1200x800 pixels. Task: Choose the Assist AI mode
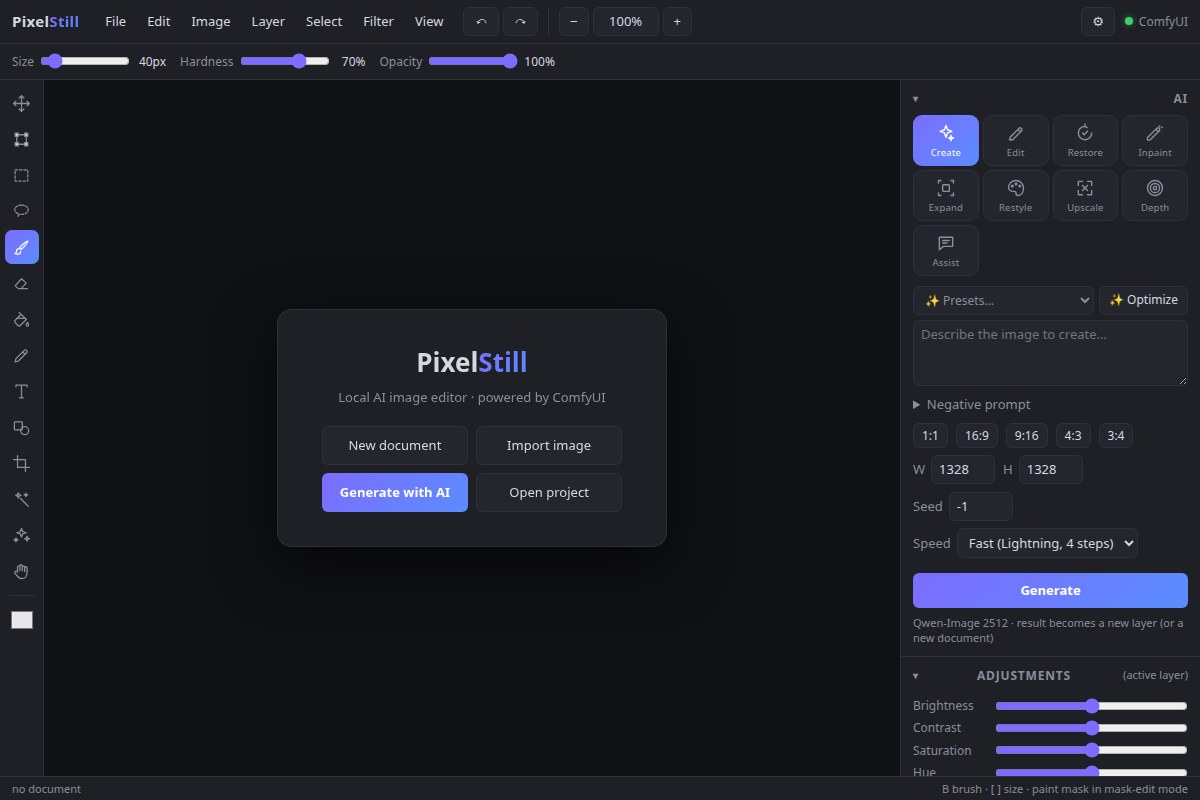click(945, 250)
